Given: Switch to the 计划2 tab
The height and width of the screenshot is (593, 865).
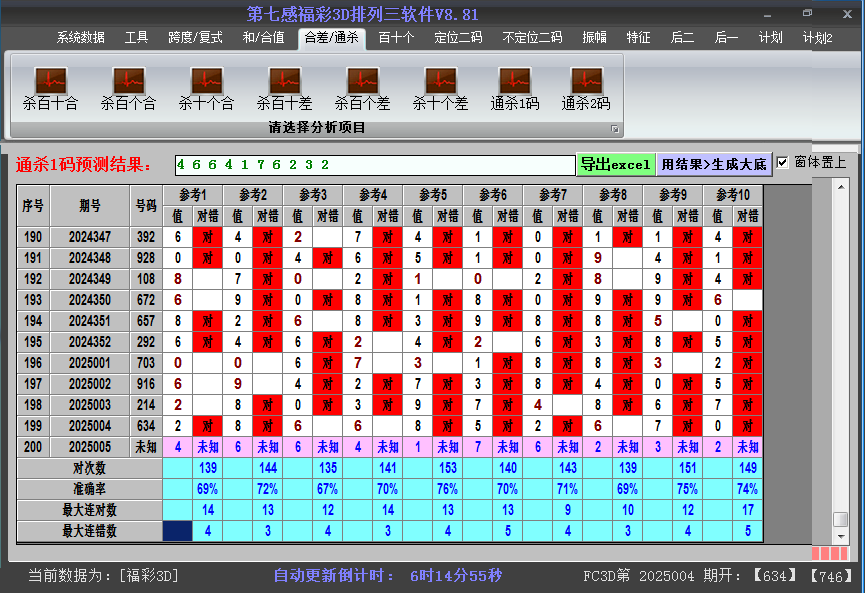Looking at the screenshot, I should coord(817,38).
